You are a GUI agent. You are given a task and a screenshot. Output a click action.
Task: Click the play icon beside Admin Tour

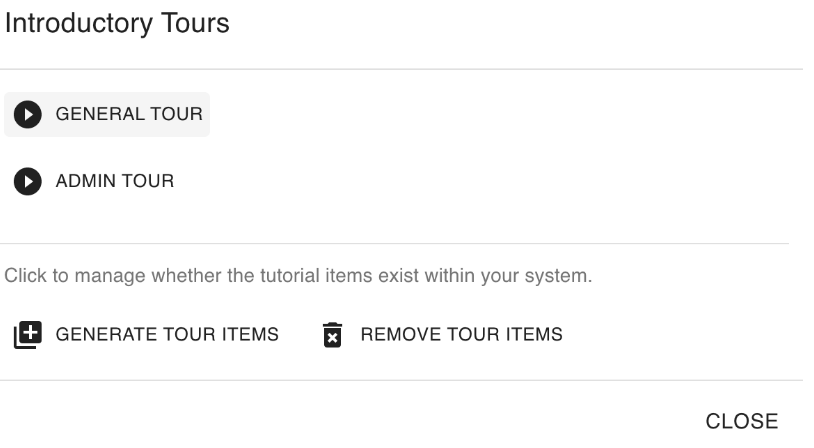[x=28, y=182]
